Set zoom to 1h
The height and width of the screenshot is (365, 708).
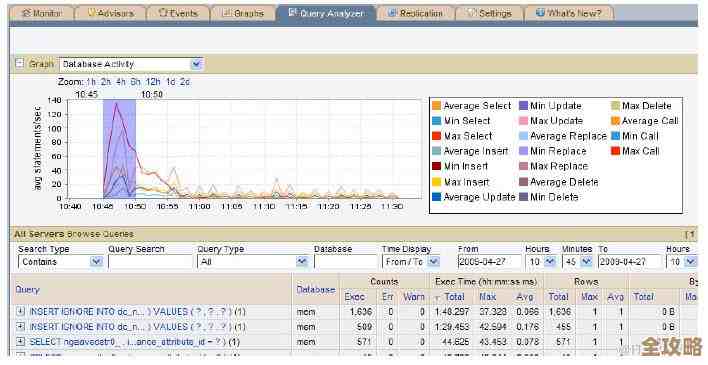[91, 82]
